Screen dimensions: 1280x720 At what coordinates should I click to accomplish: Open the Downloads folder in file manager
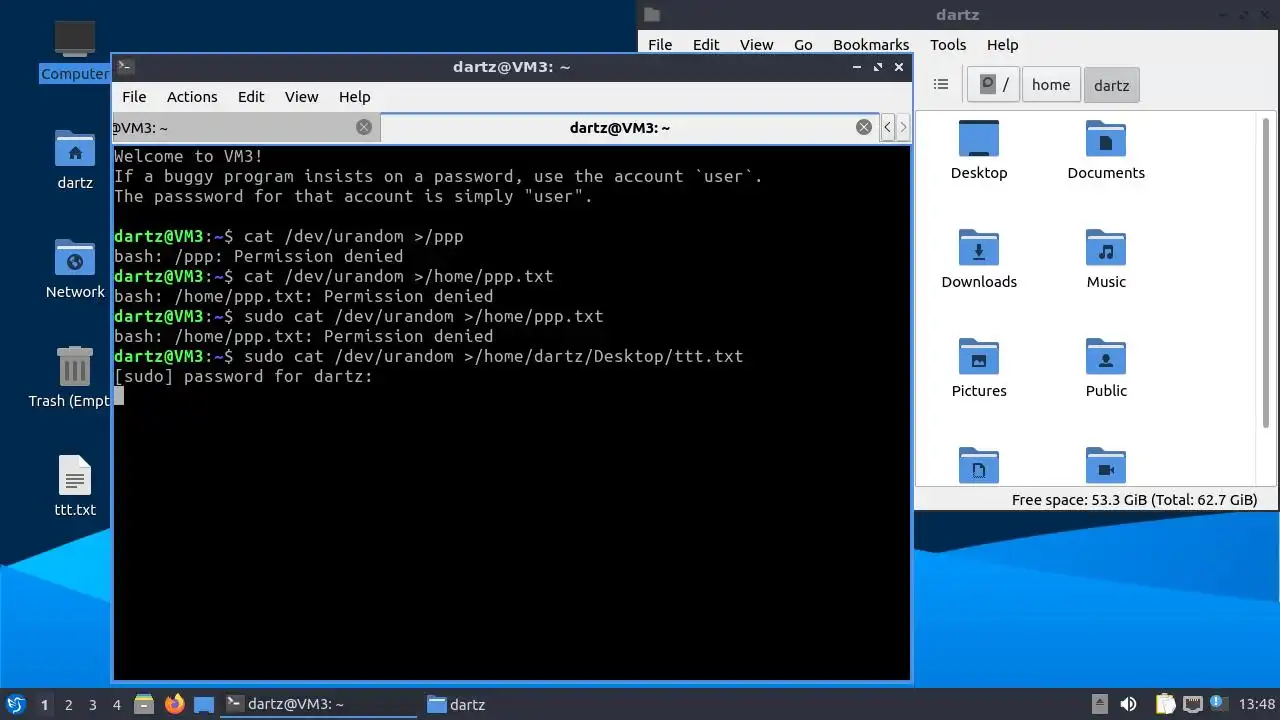coord(979,259)
